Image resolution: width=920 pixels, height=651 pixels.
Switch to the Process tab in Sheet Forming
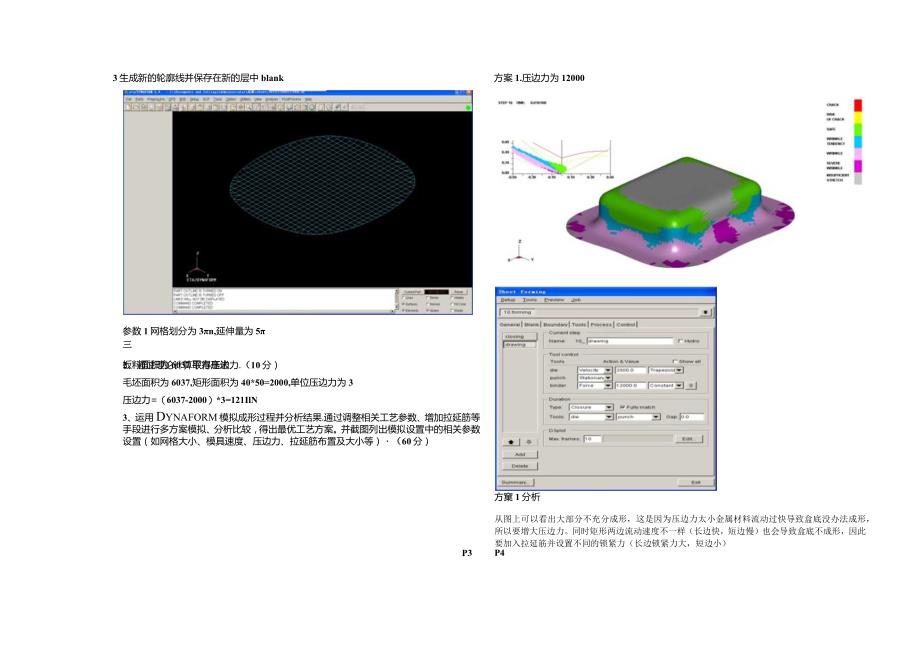(x=601, y=323)
